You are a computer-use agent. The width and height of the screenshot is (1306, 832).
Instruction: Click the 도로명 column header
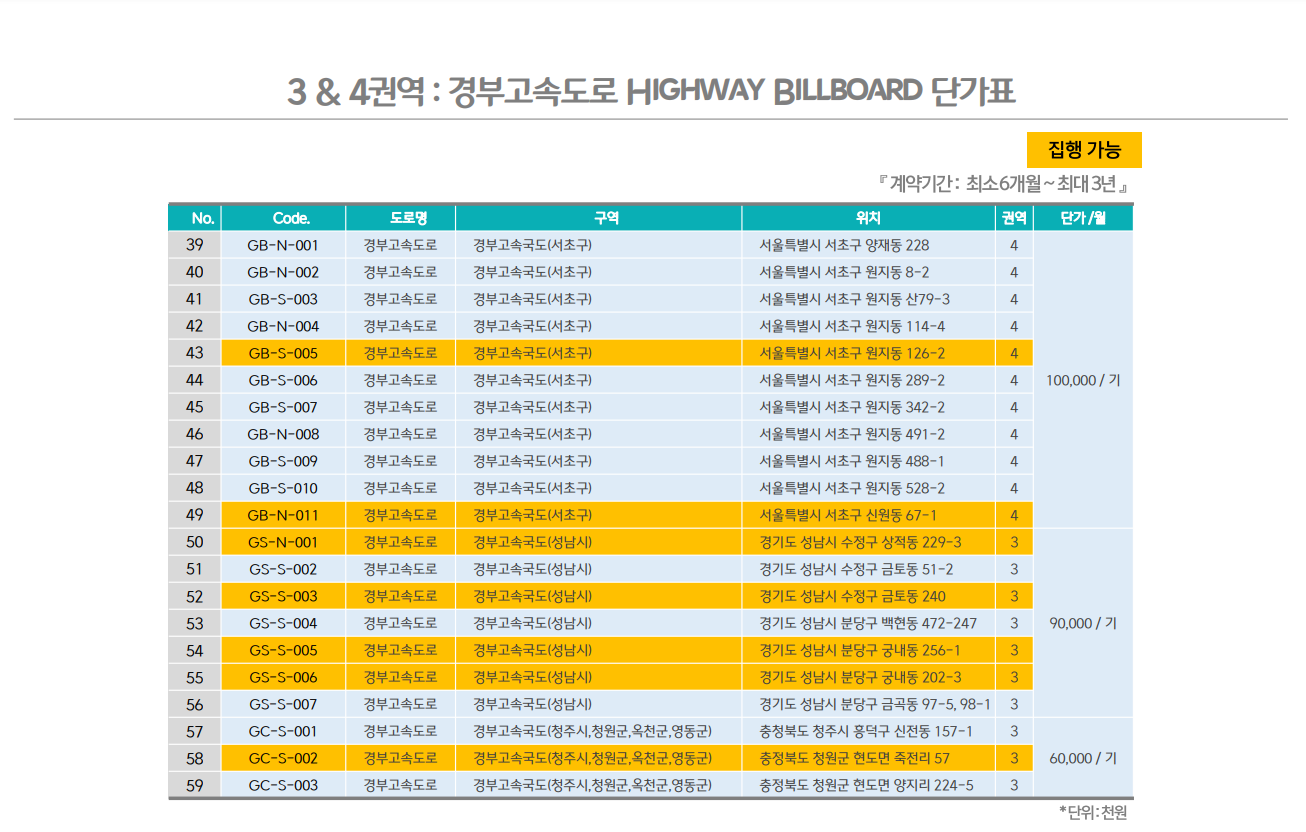tap(401, 218)
